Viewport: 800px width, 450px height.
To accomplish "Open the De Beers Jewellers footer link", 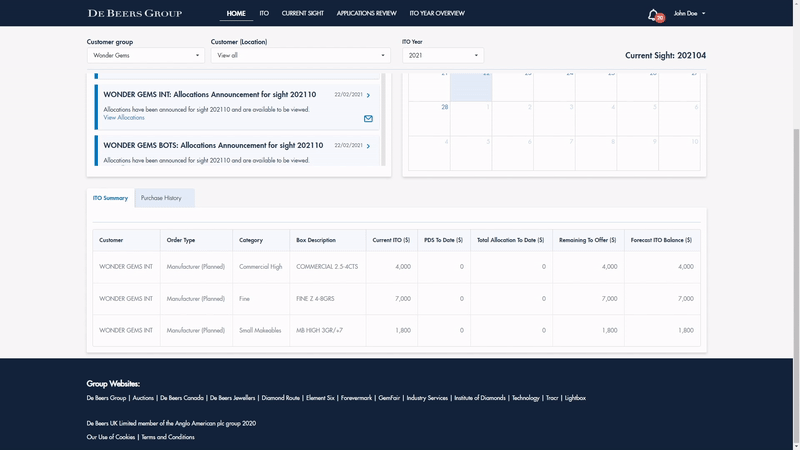I will [x=232, y=398].
